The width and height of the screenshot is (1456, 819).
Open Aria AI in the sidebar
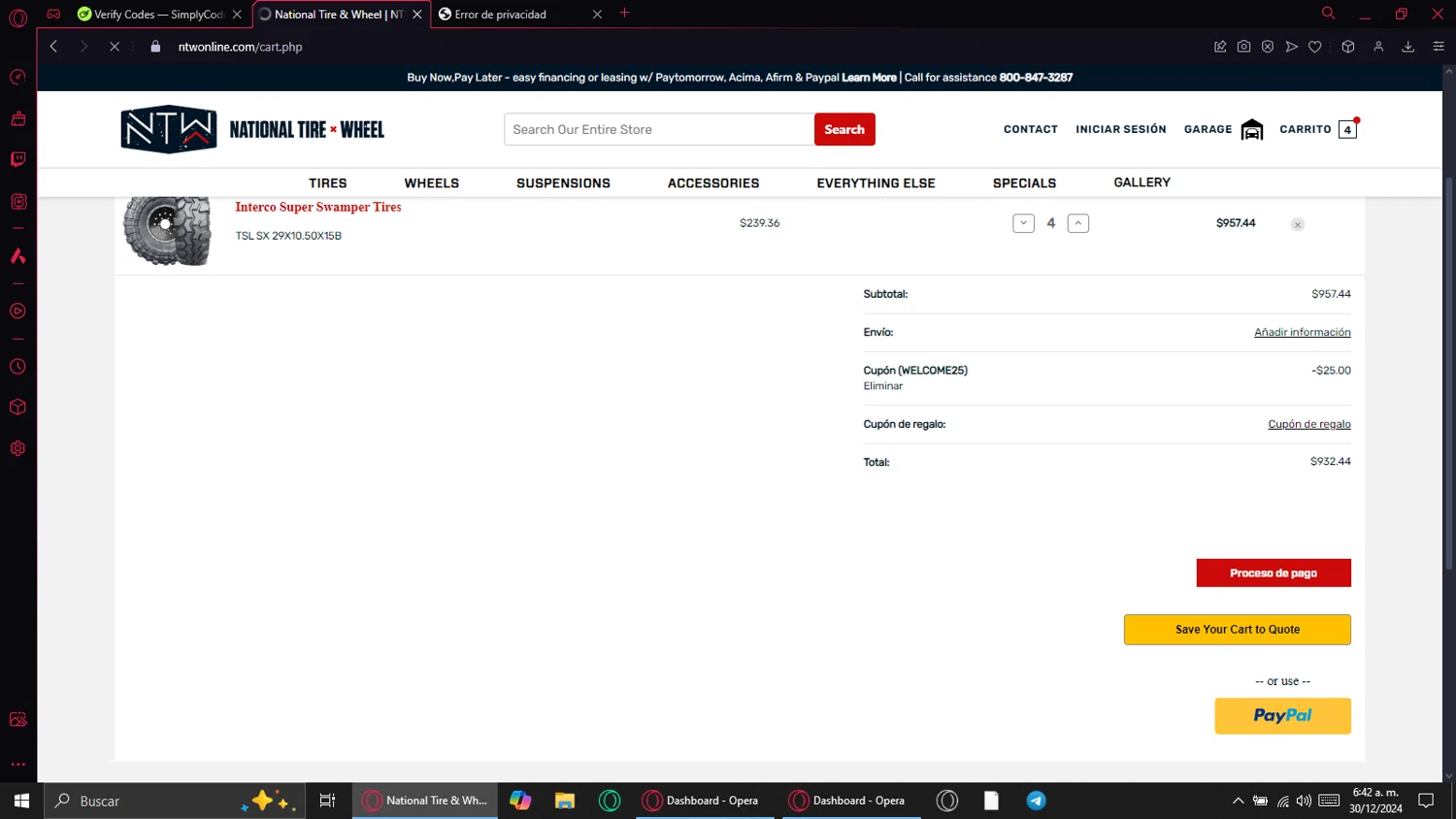[17, 256]
